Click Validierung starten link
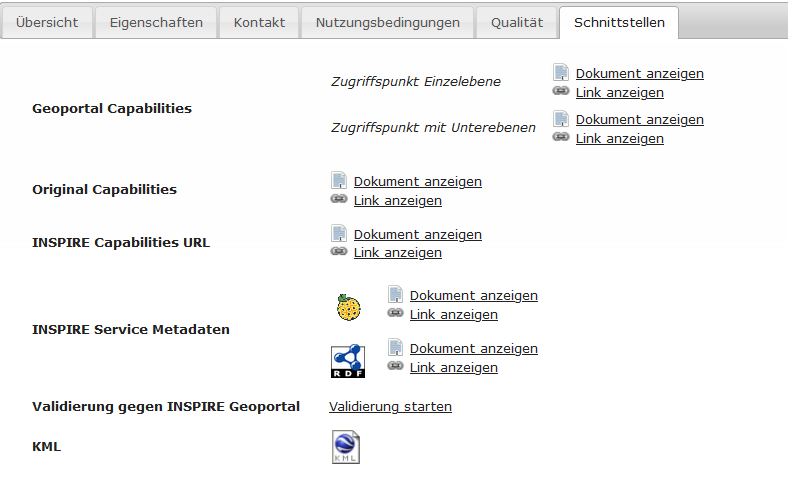Screen dimensions: 788x480 (390, 406)
